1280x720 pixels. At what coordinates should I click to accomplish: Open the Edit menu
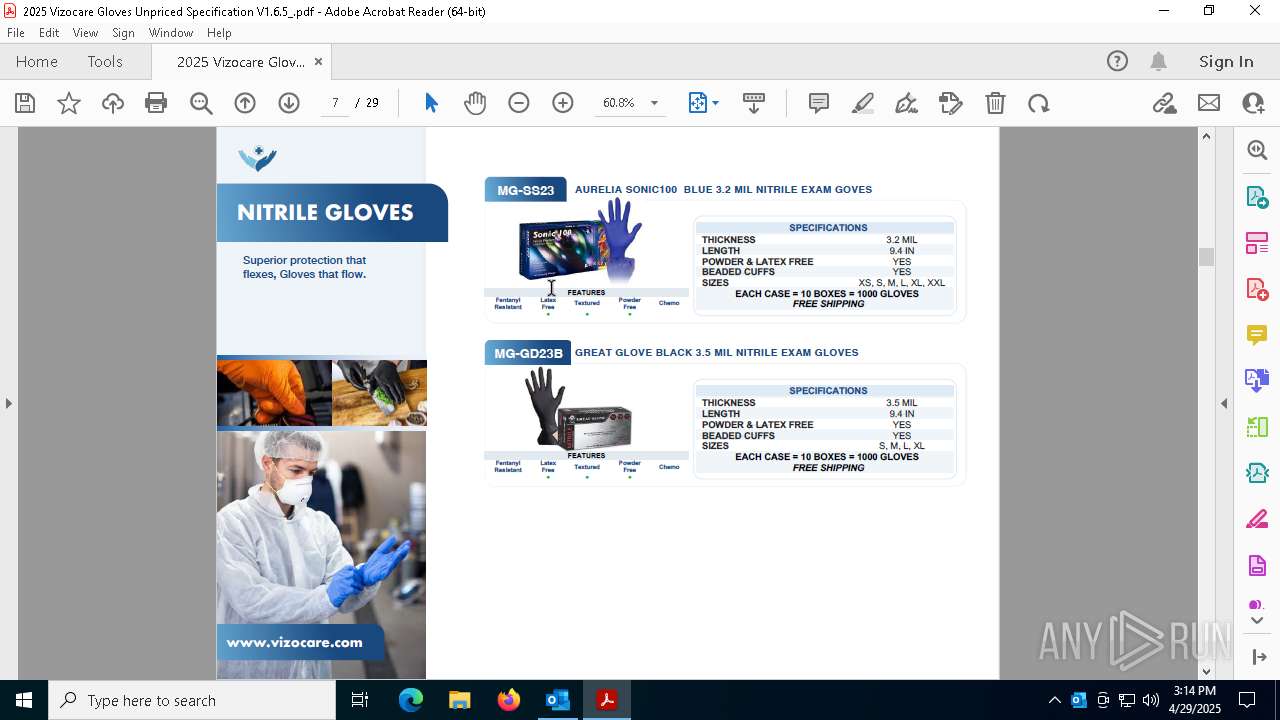(x=49, y=32)
